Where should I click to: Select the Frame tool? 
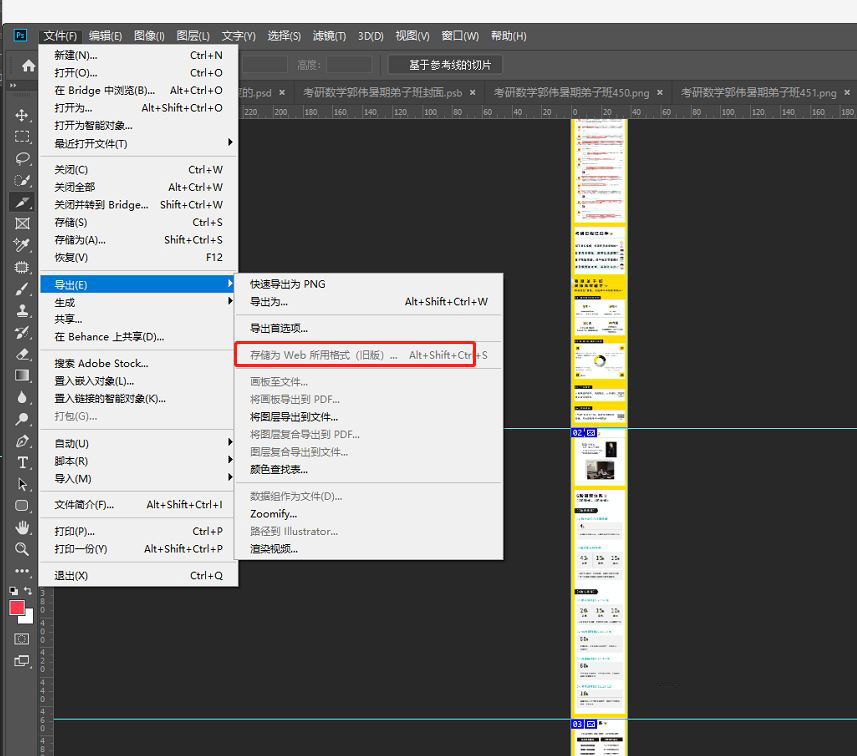[22, 224]
